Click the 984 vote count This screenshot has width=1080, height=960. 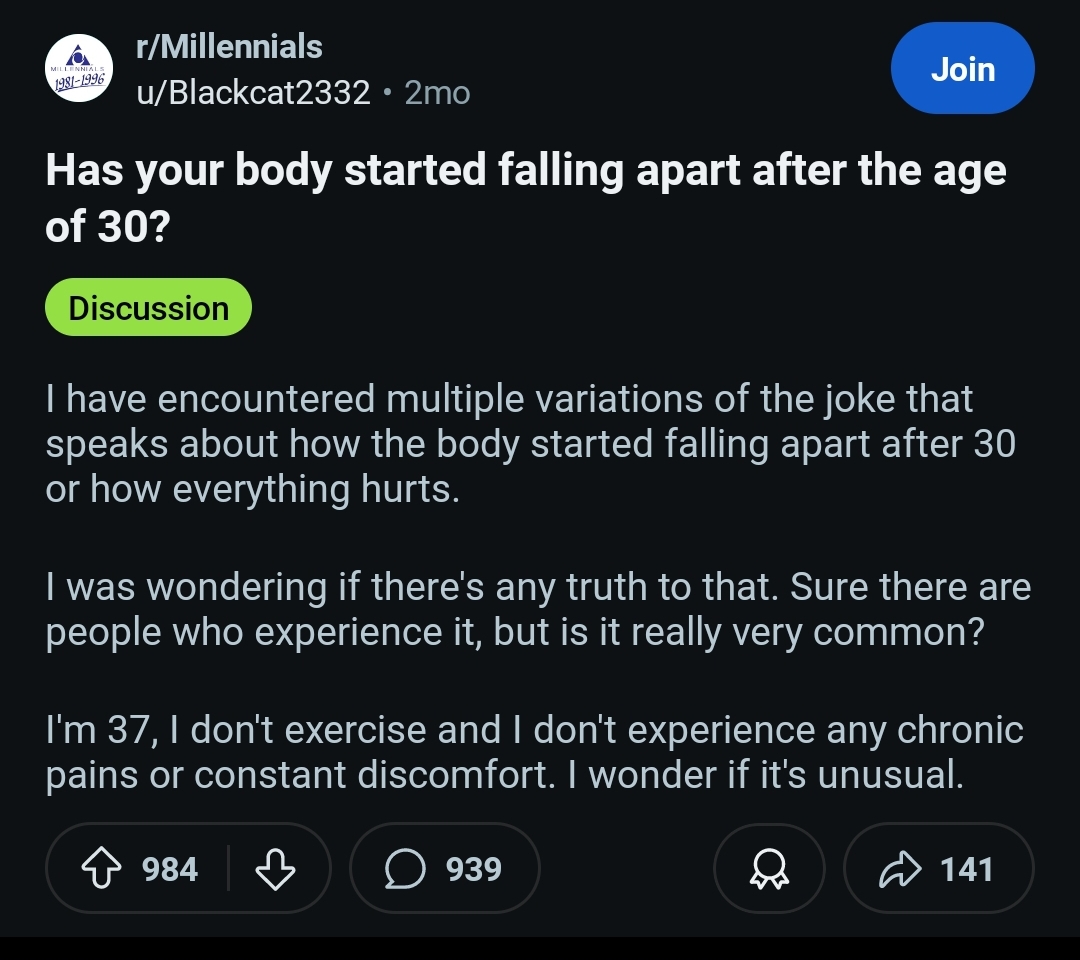pyautogui.click(x=169, y=869)
